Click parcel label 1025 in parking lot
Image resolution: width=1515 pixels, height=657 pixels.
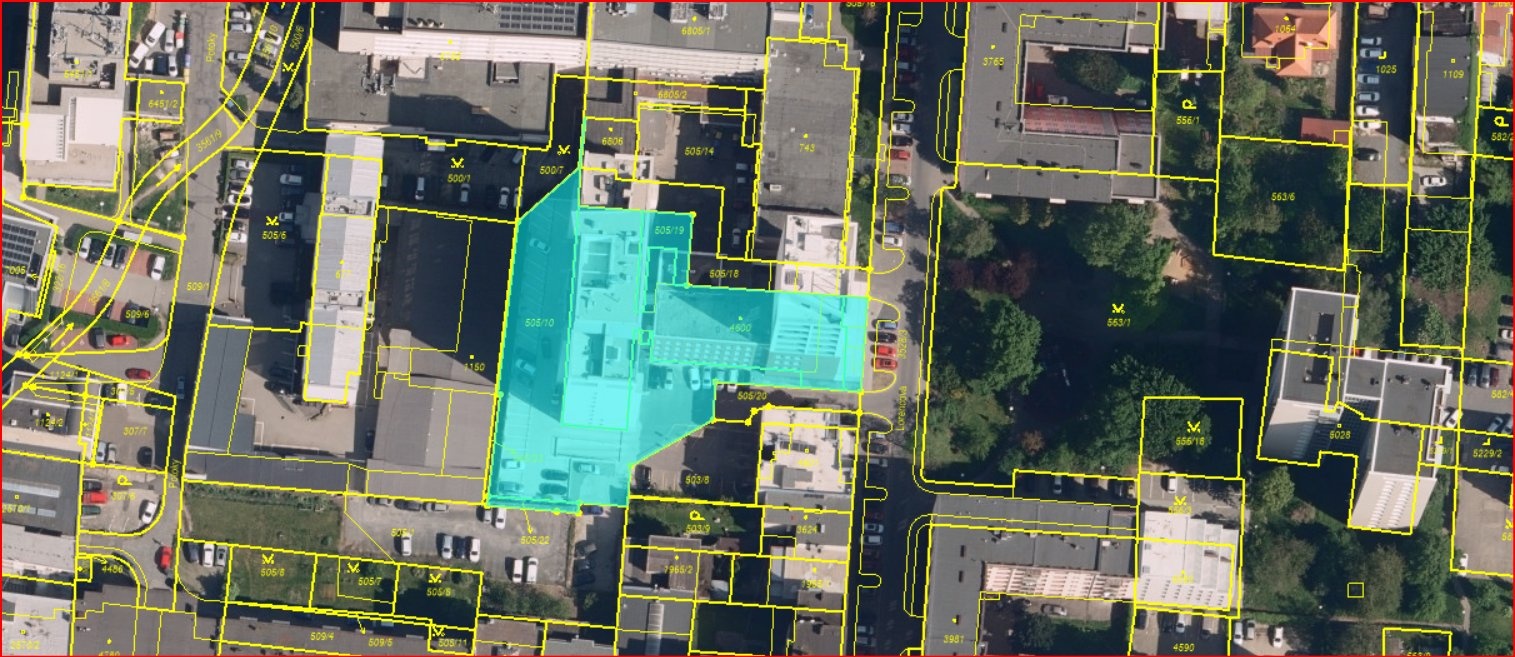click(1385, 69)
